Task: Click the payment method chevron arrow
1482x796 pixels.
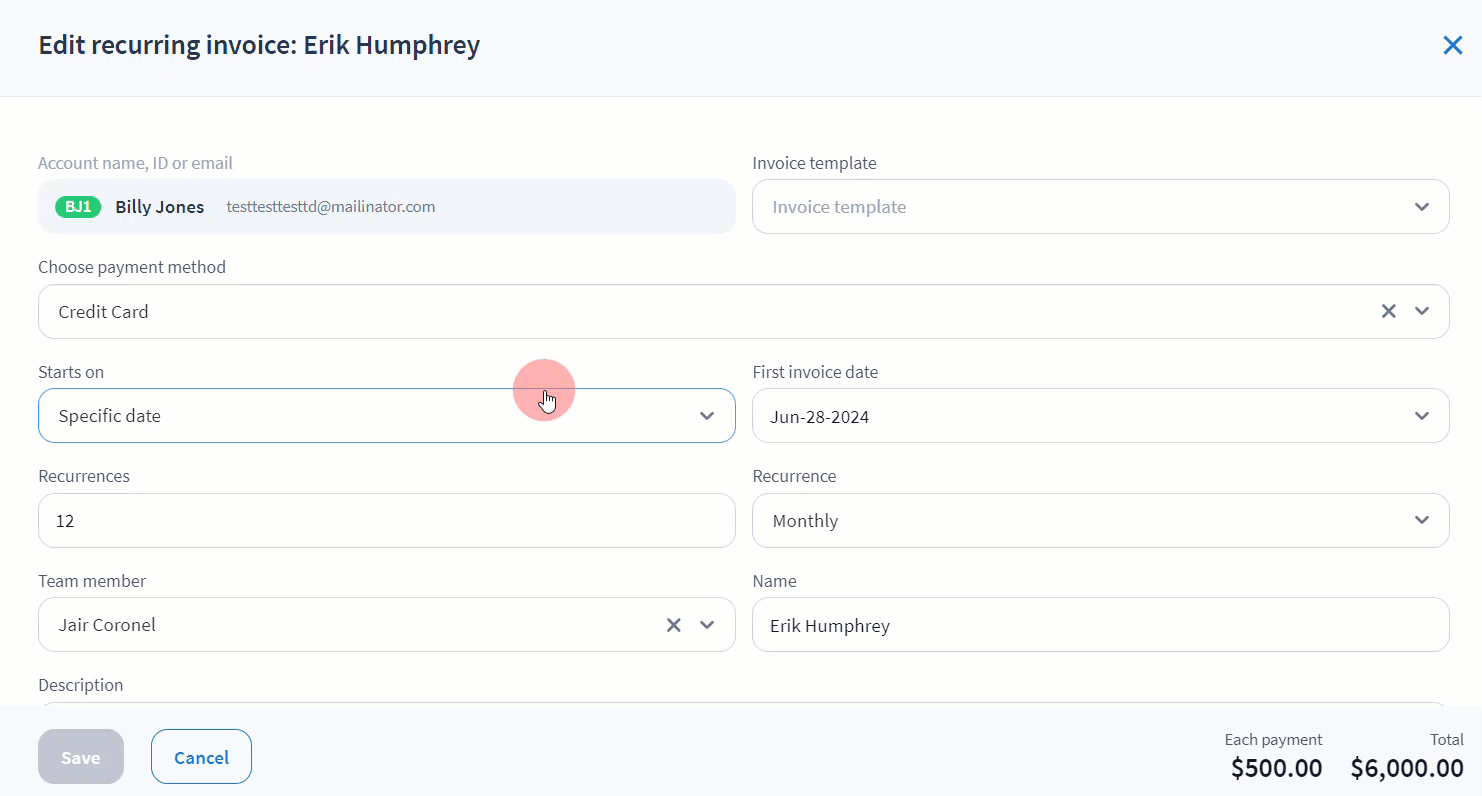Action: [x=1421, y=311]
